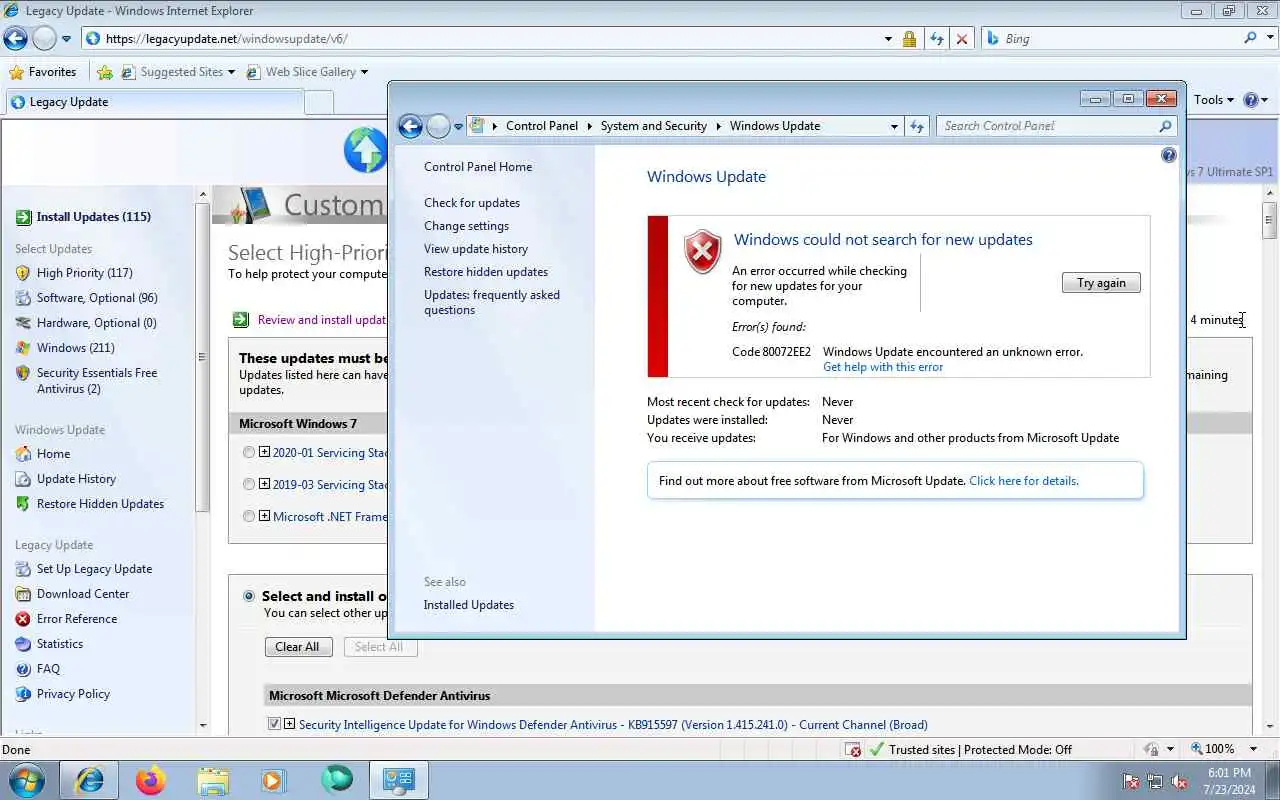Expand the 2019-03 Servicing Stack item
The image size is (1280, 800).
265,484
